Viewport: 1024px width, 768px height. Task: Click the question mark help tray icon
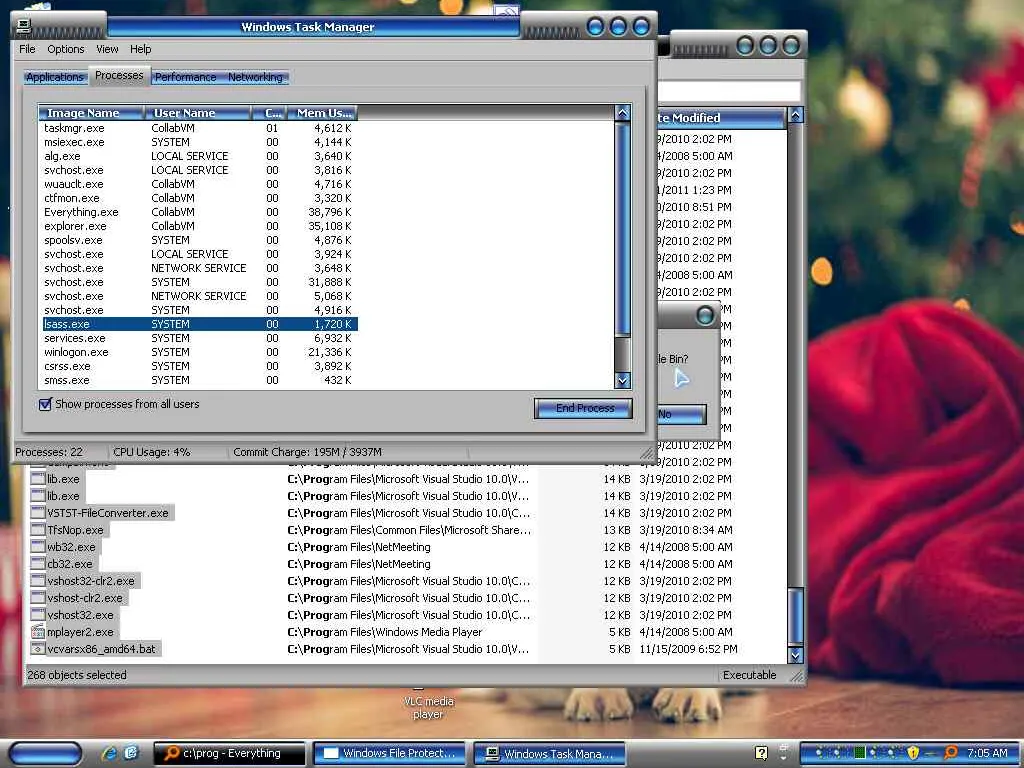pyautogui.click(x=761, y=753)
